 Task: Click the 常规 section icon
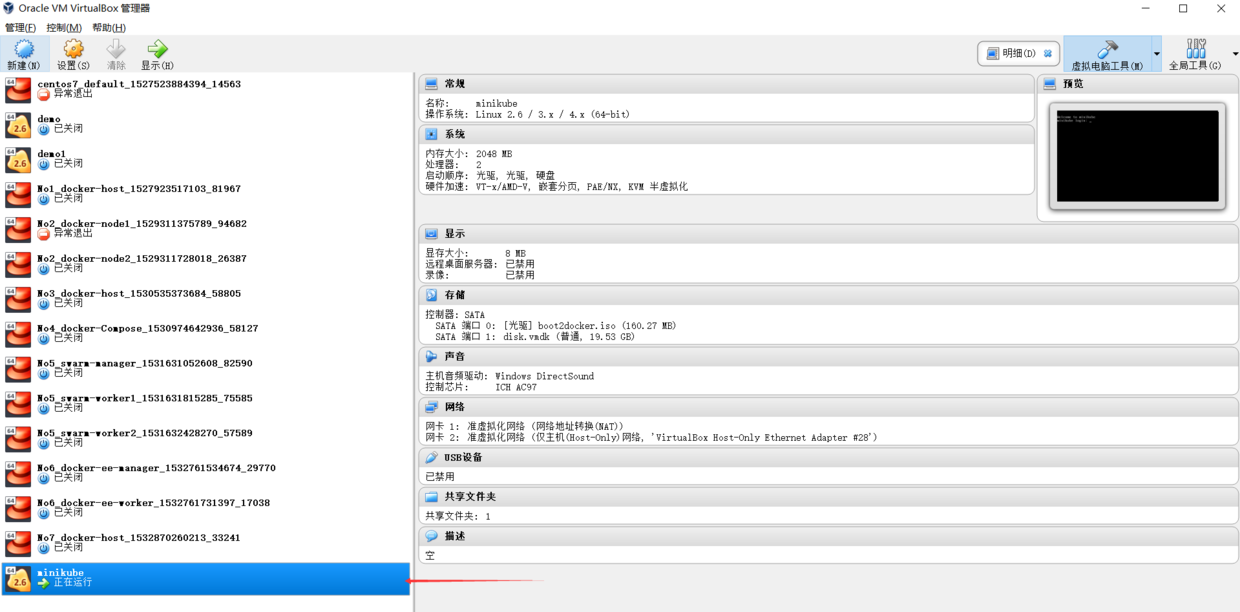coord(431,84)
